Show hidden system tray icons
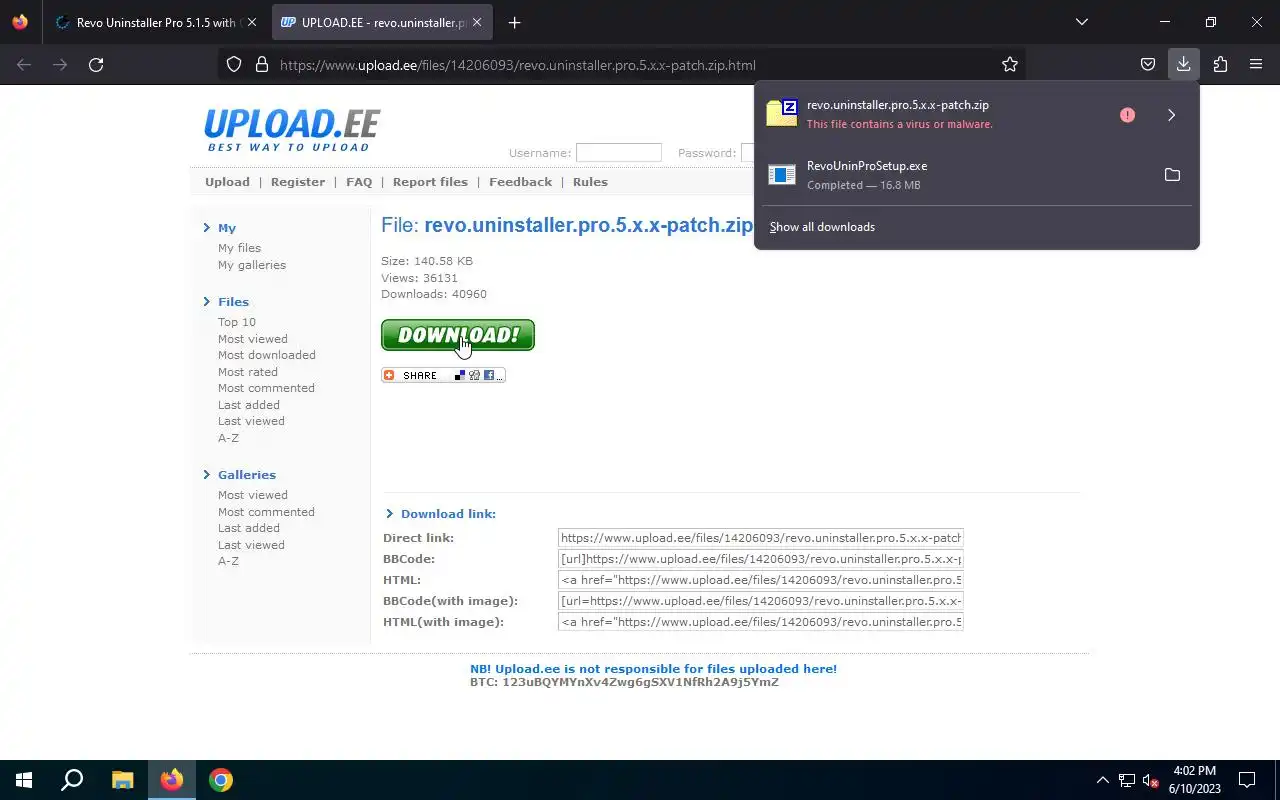This screenshot has height=800, width=1280. [1102, 780]
